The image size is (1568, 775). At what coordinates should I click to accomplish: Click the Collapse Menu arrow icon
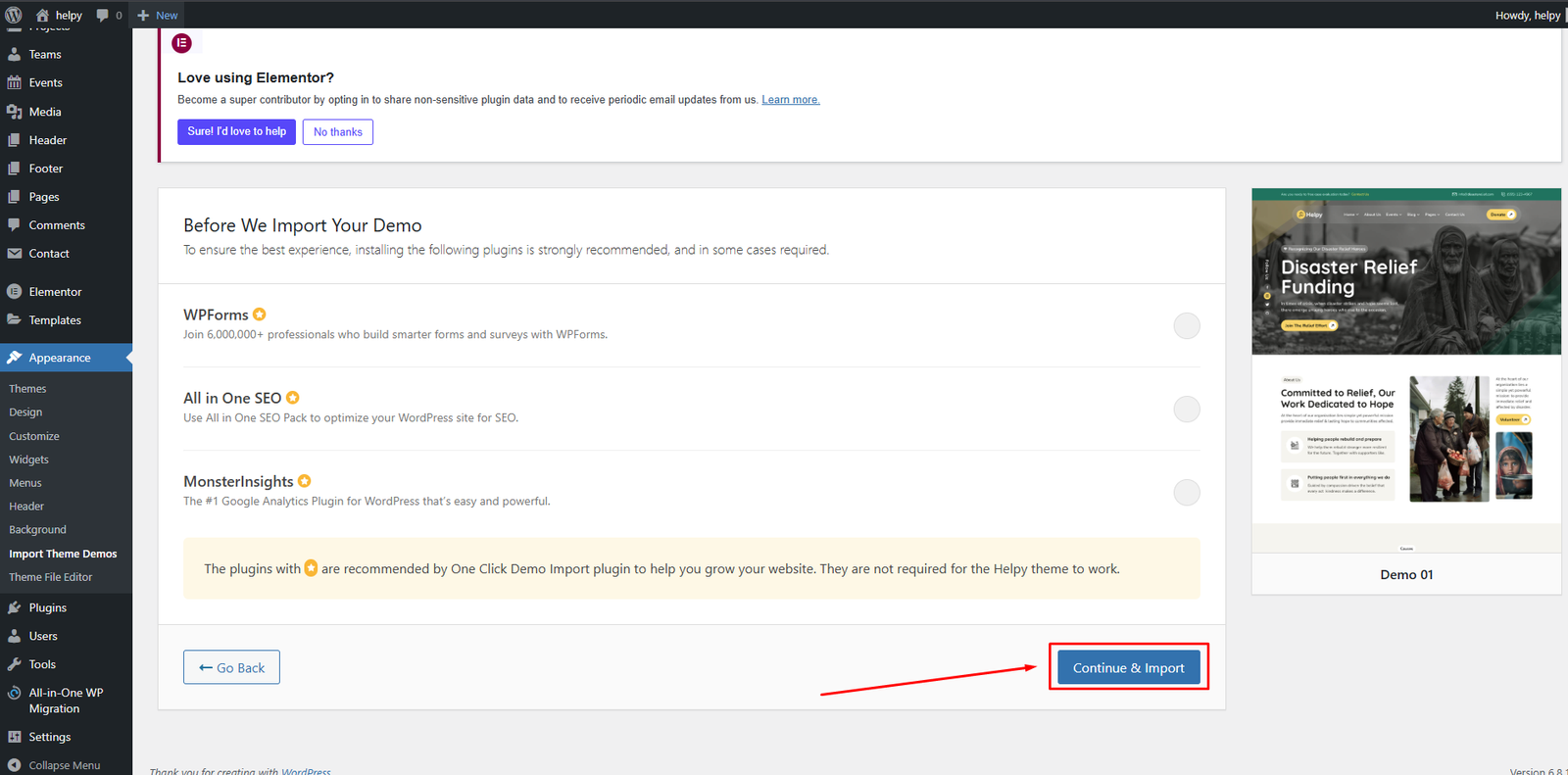point(15,765)
